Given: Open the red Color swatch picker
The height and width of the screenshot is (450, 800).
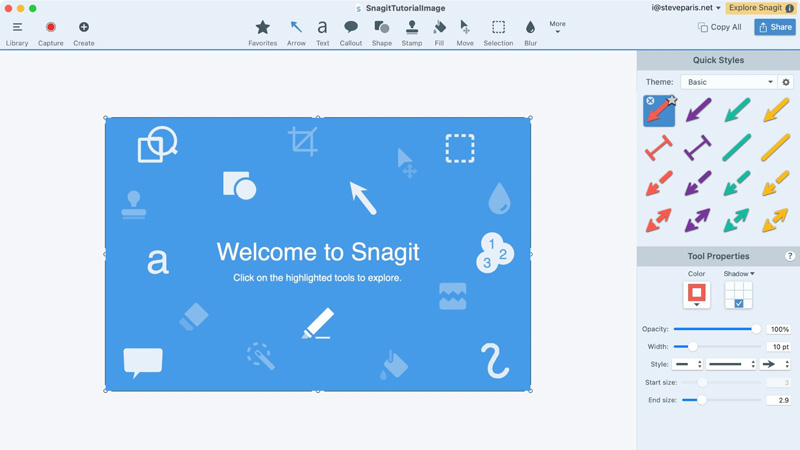Looking at the screenshot, I should pyautogui.click(x=696, y=294).
